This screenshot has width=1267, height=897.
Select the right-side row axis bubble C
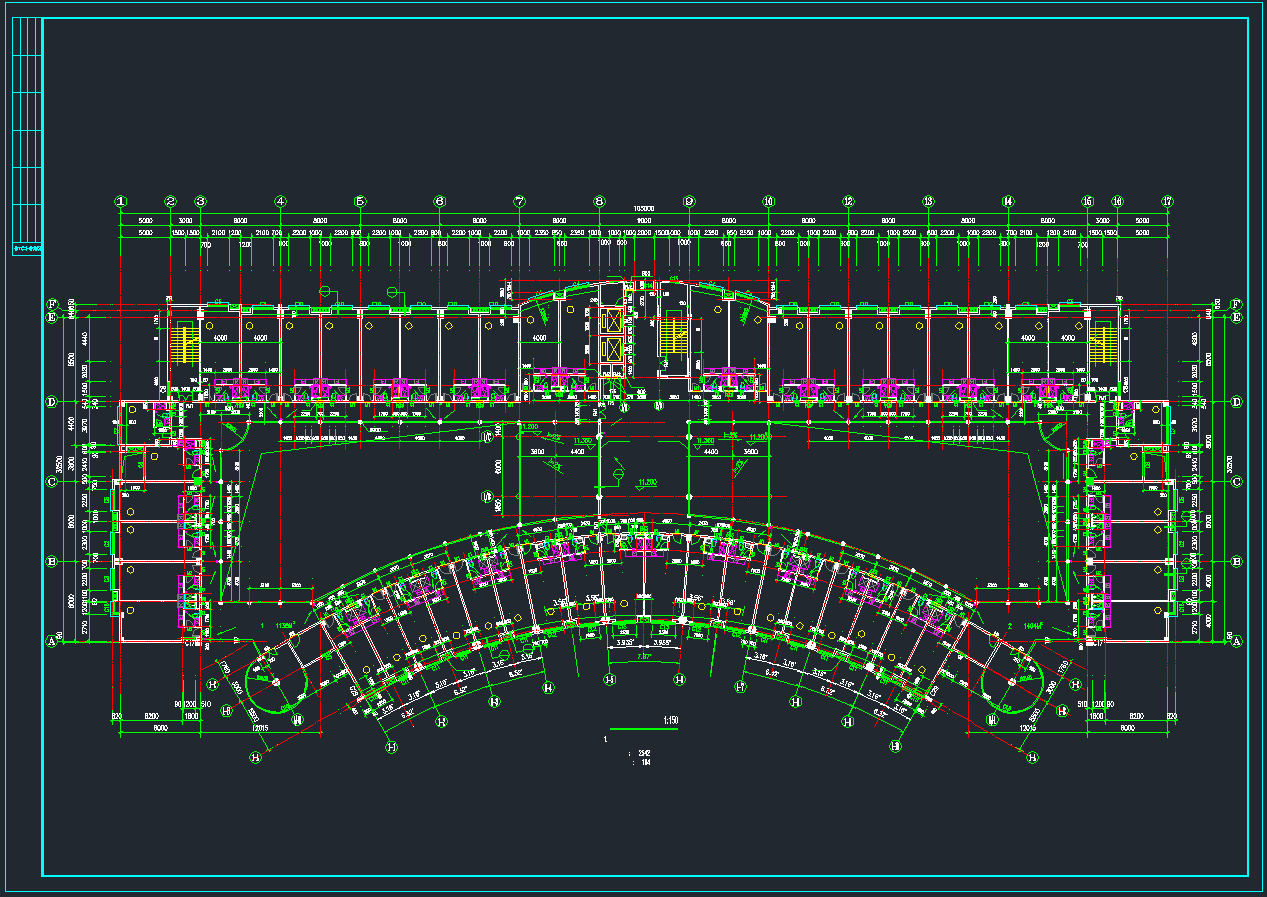[1237, 481]
